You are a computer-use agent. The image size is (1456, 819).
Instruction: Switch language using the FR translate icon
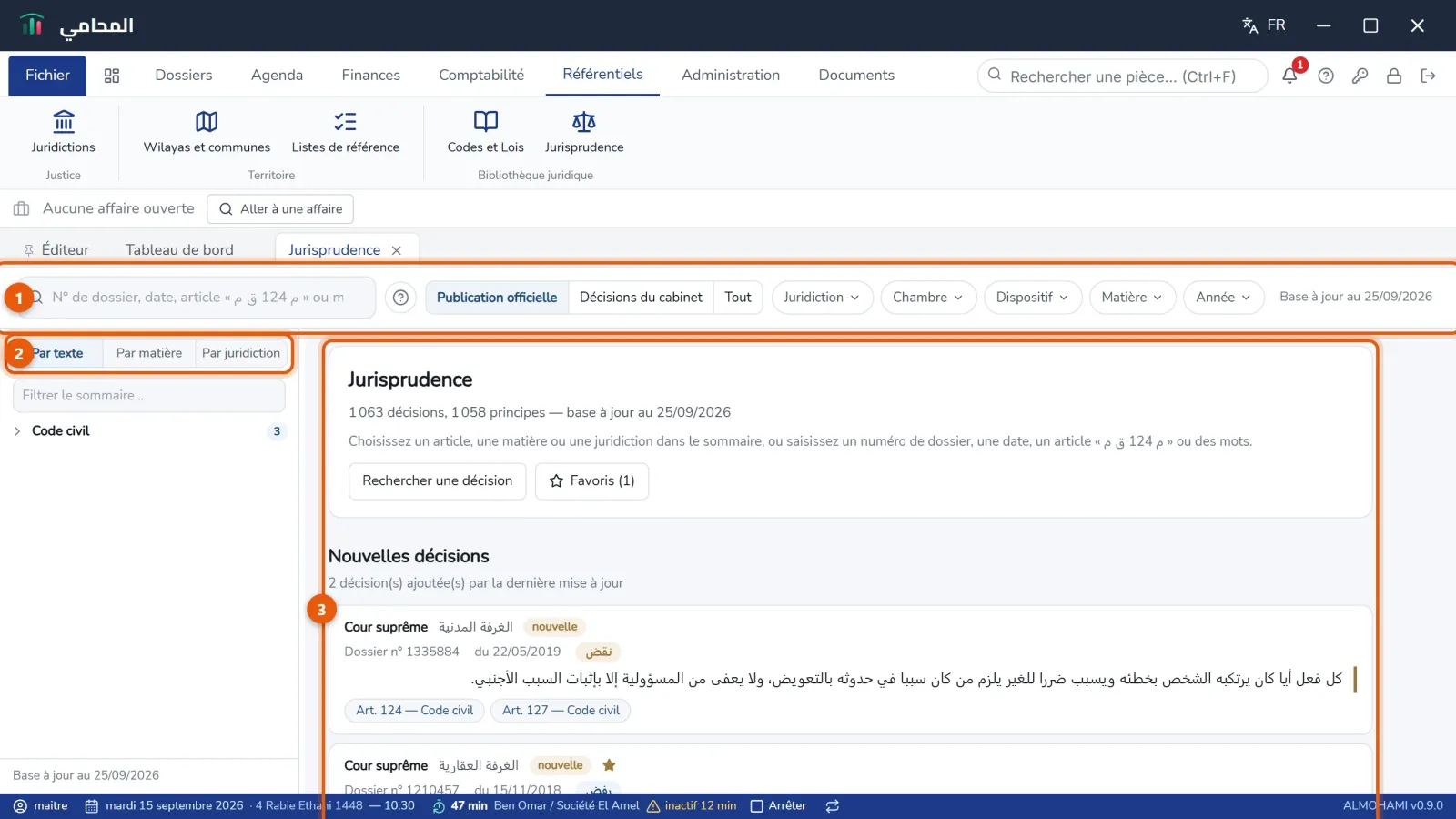(1264, 25)
